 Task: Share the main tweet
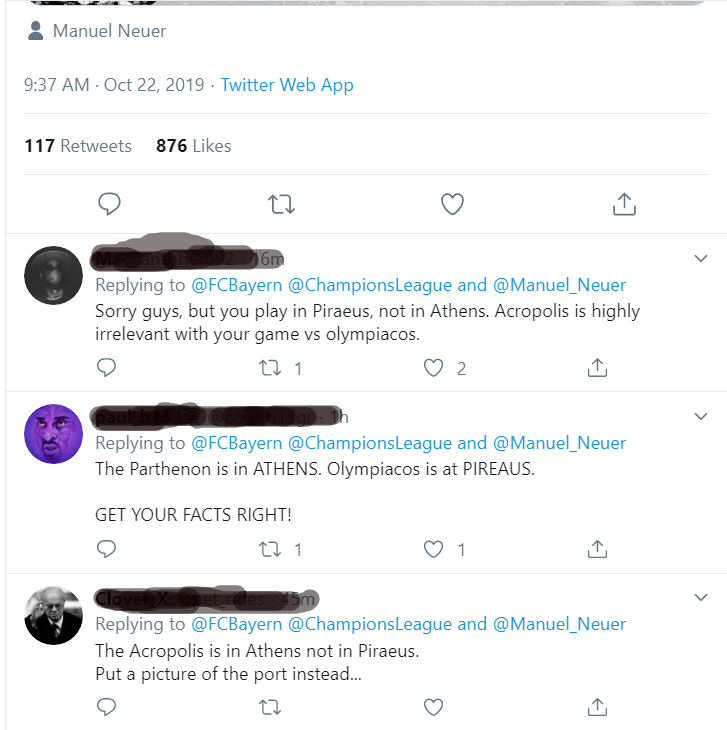click(624, 205)
